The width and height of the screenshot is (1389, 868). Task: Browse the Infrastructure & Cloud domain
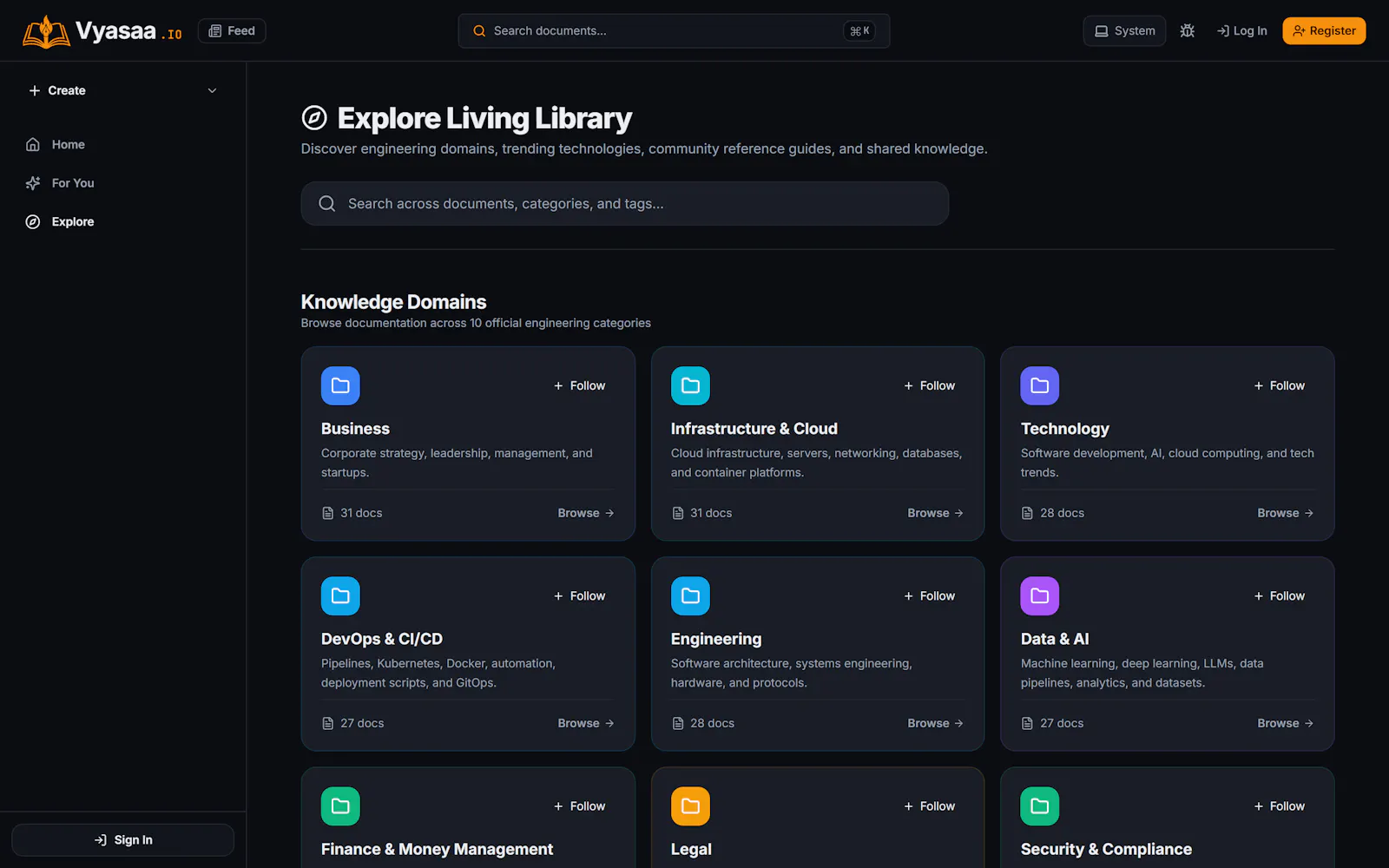pos(936,513)
